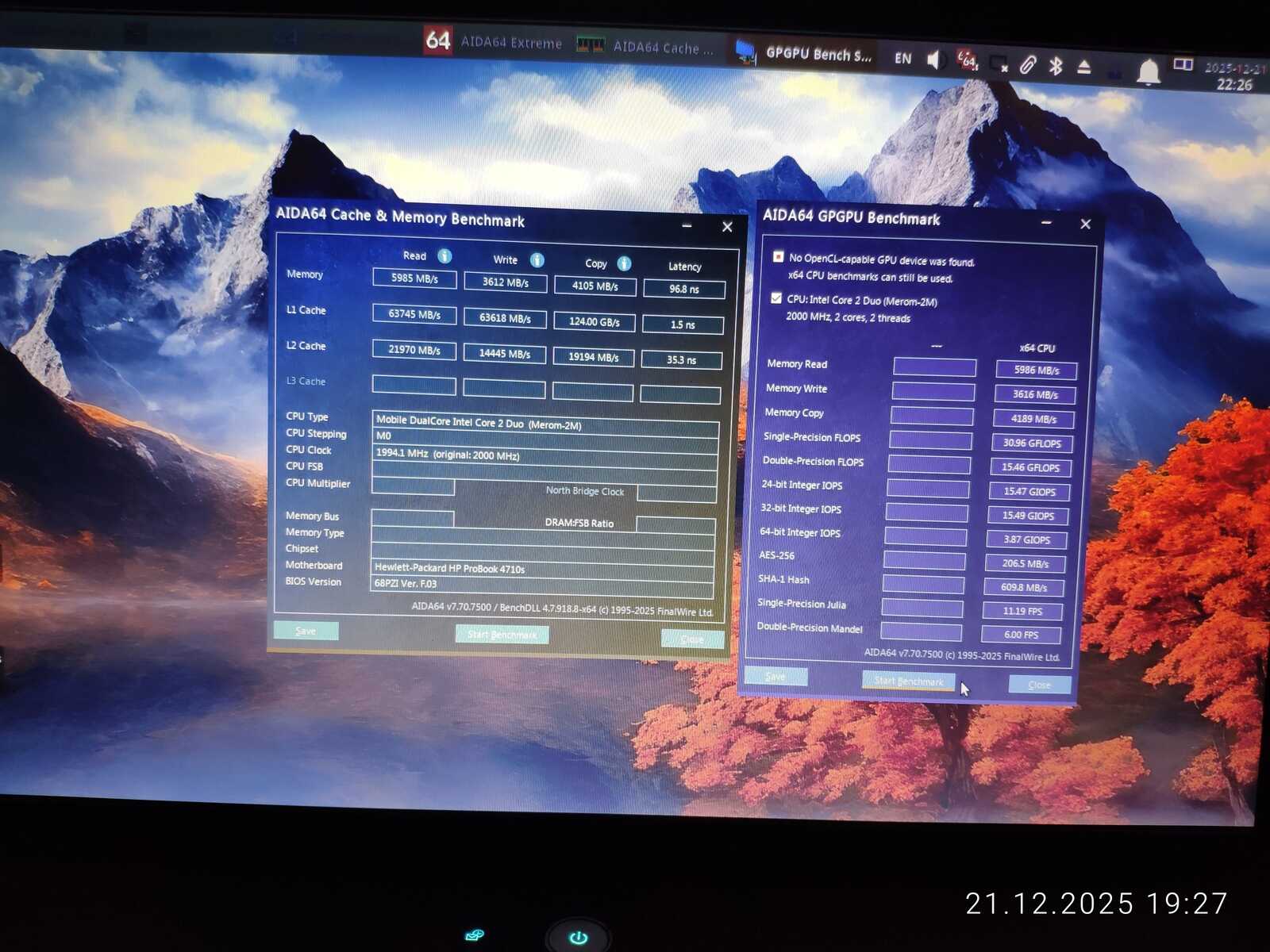Viewport: 1270px width, 952px height.
Task: Open the EN keyboard layout indicator
Action: pyautogui.click(x=902, y=58)
